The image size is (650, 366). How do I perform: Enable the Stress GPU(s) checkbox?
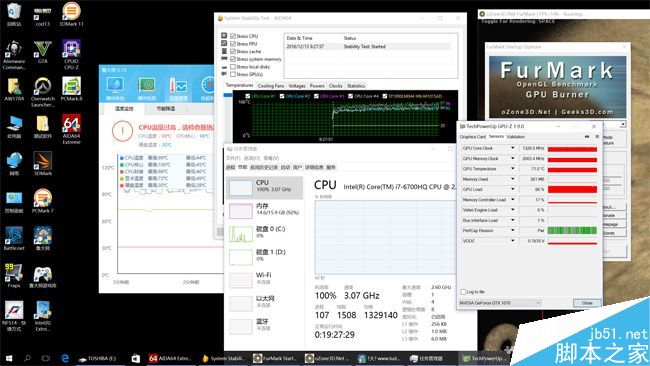click(233, 74)
